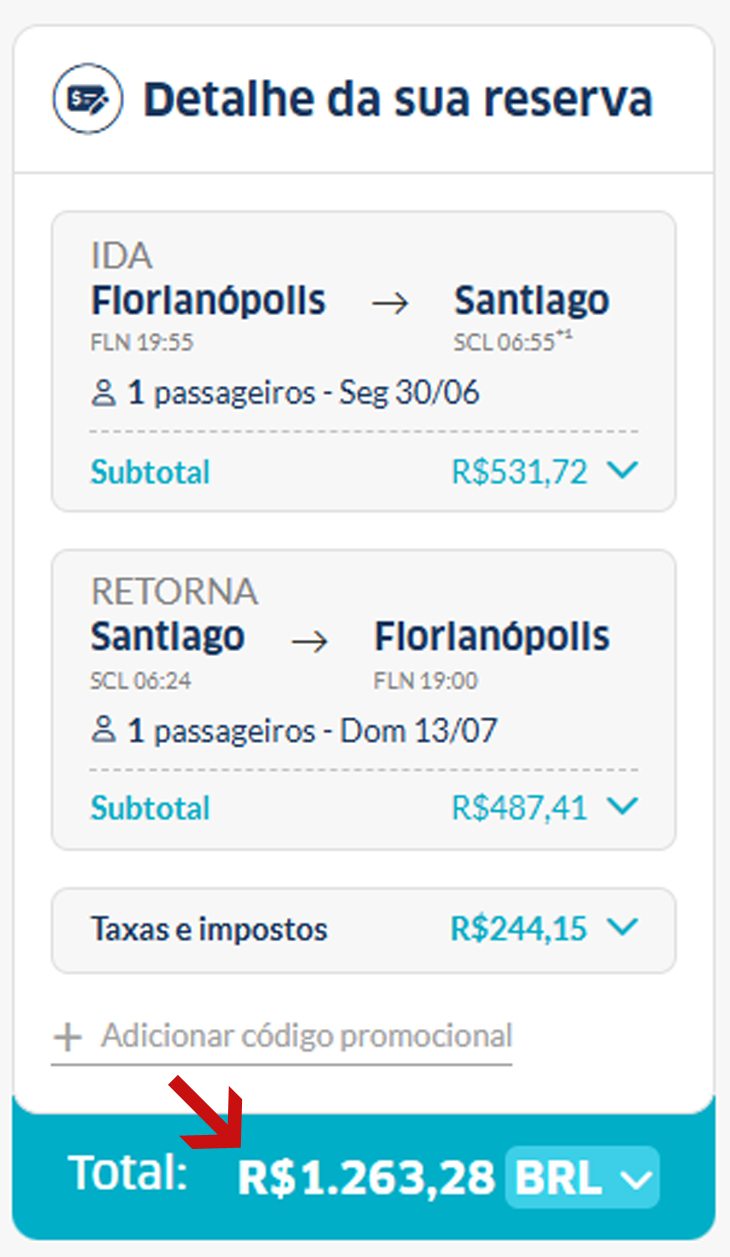Viewport: 730px width, 1257px height.
Task: Click the Subtotal link in IDA card
Action: tap(150, 472)
